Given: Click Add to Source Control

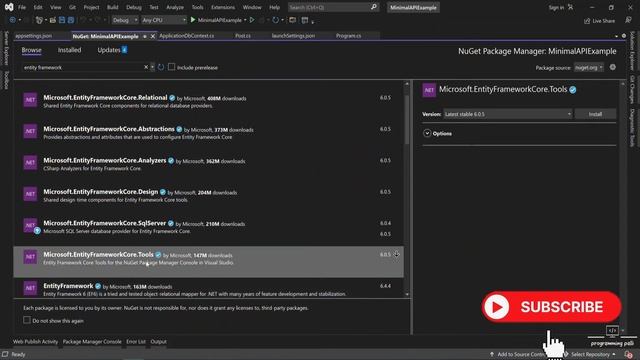Looking at the screenshot, I should 518,354.
